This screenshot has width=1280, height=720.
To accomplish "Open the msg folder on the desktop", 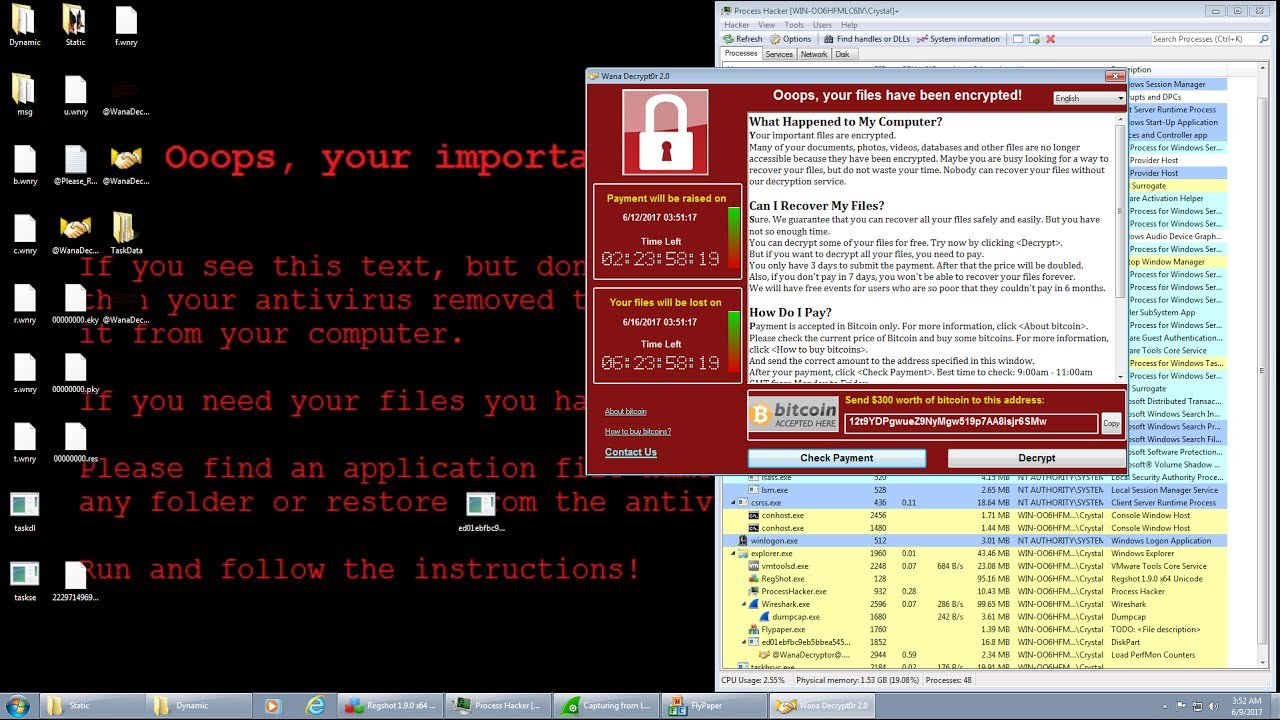I will click(x=24, y=95).
